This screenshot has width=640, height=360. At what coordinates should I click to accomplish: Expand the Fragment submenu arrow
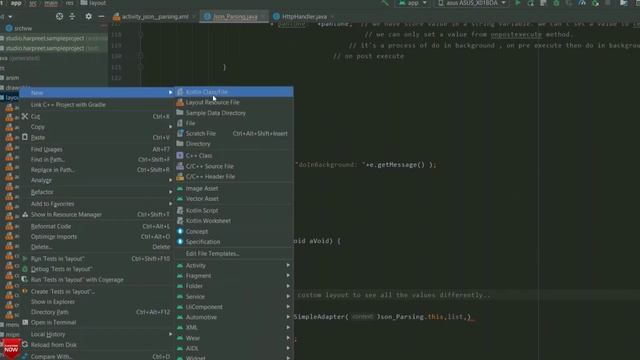pyautogui.click(x=288, y=276)
